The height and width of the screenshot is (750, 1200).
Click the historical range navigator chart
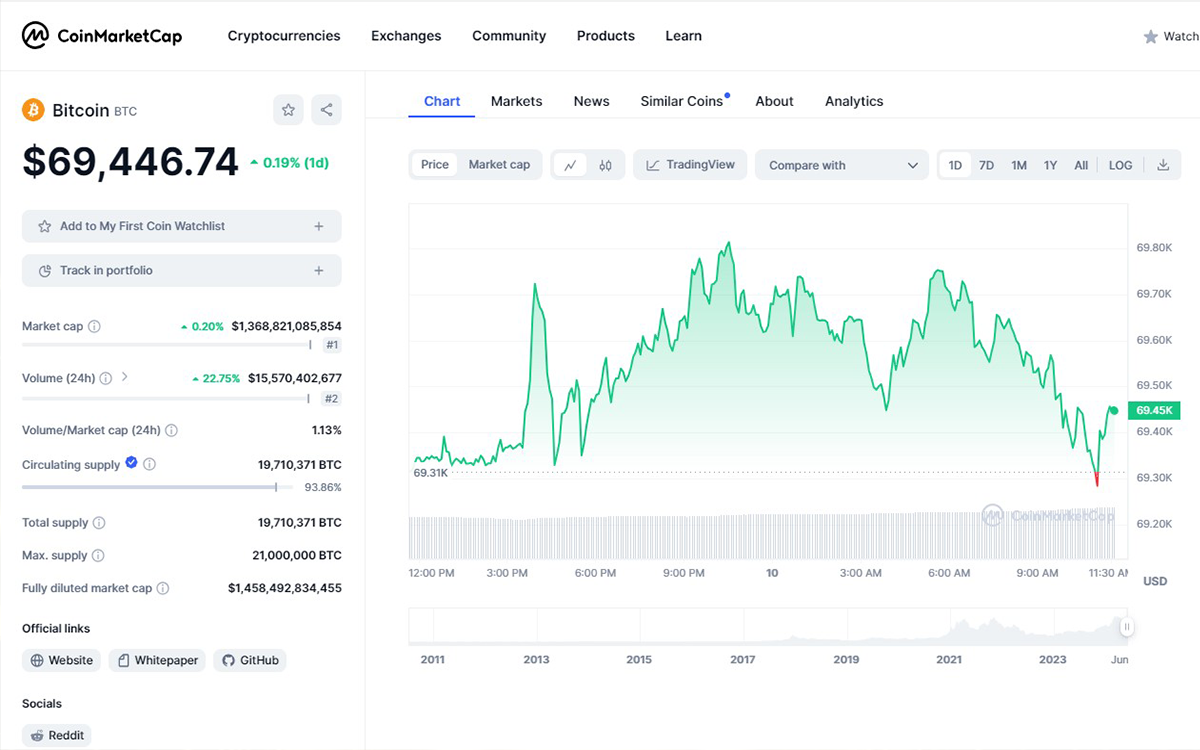click(768, 626)
